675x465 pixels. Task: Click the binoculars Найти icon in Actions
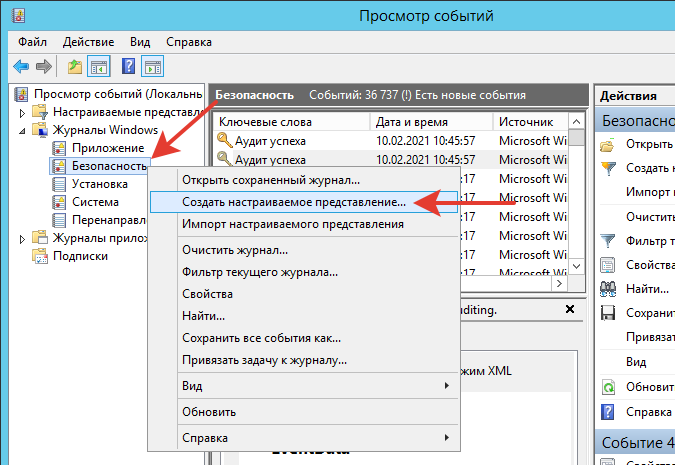pos(607,288)
